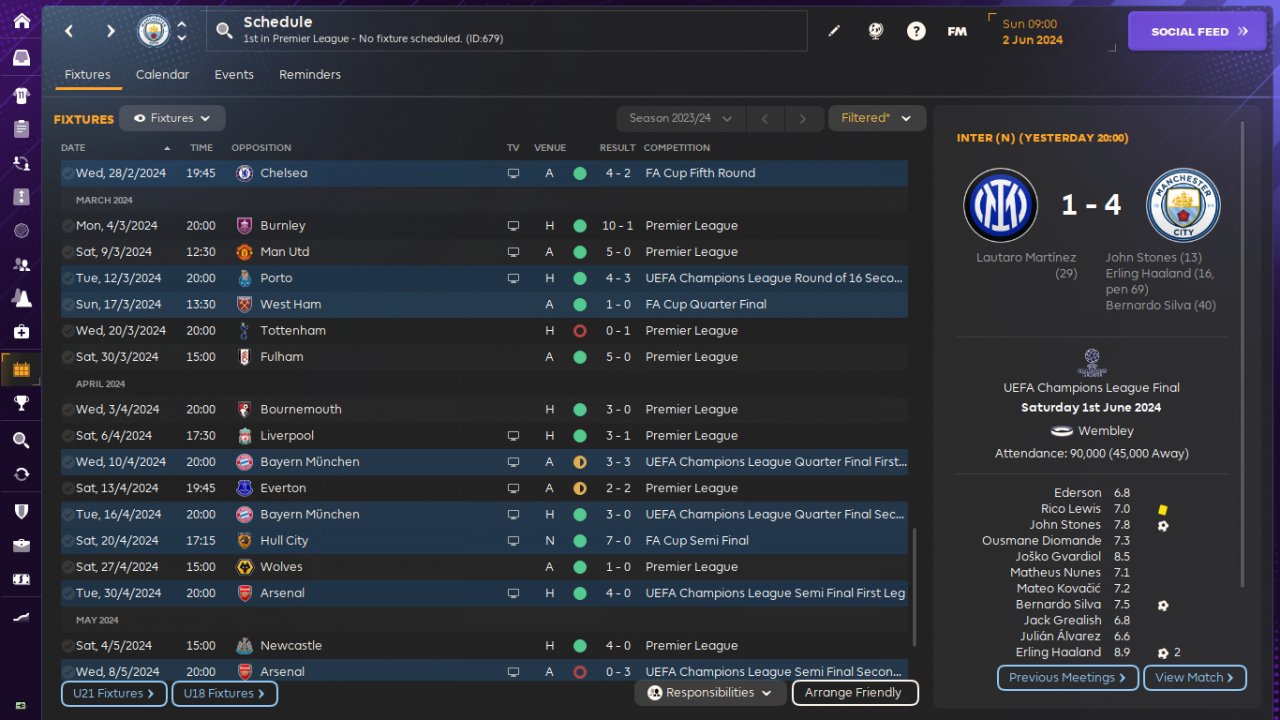Open the Inbox from the sidebar
The image size is (1280, 720).
click(21, 57)
